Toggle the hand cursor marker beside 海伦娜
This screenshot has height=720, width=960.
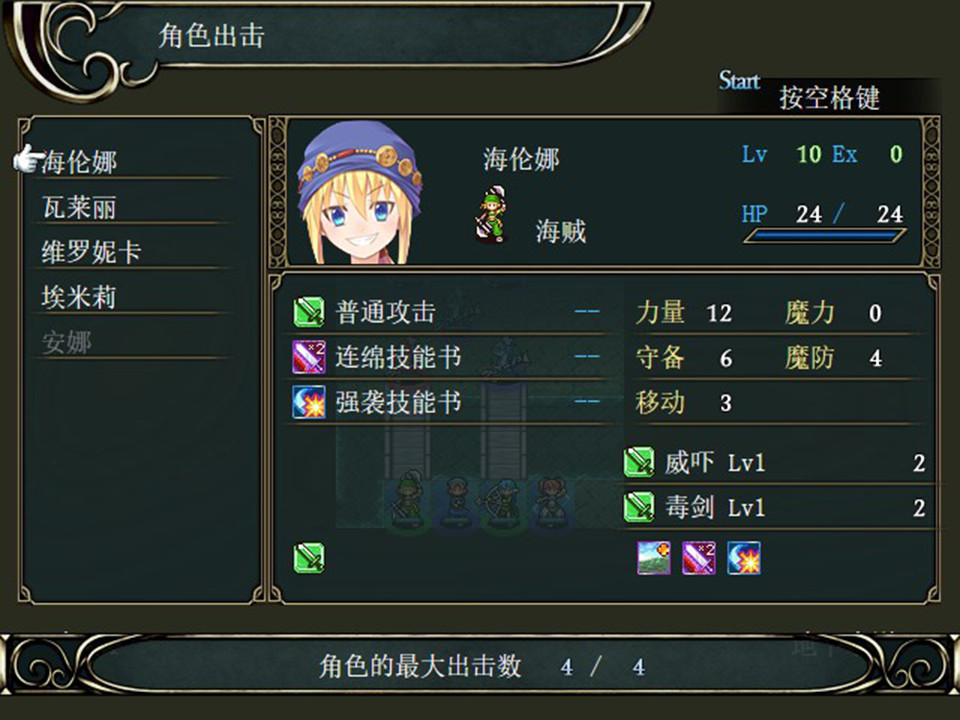27,157
